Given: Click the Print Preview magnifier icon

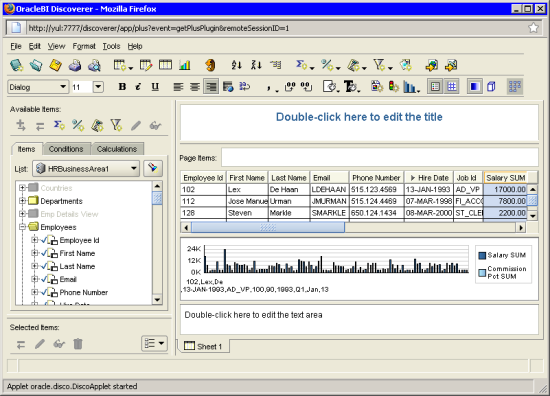Looking at the screenshot, I should tap(94, 65).
